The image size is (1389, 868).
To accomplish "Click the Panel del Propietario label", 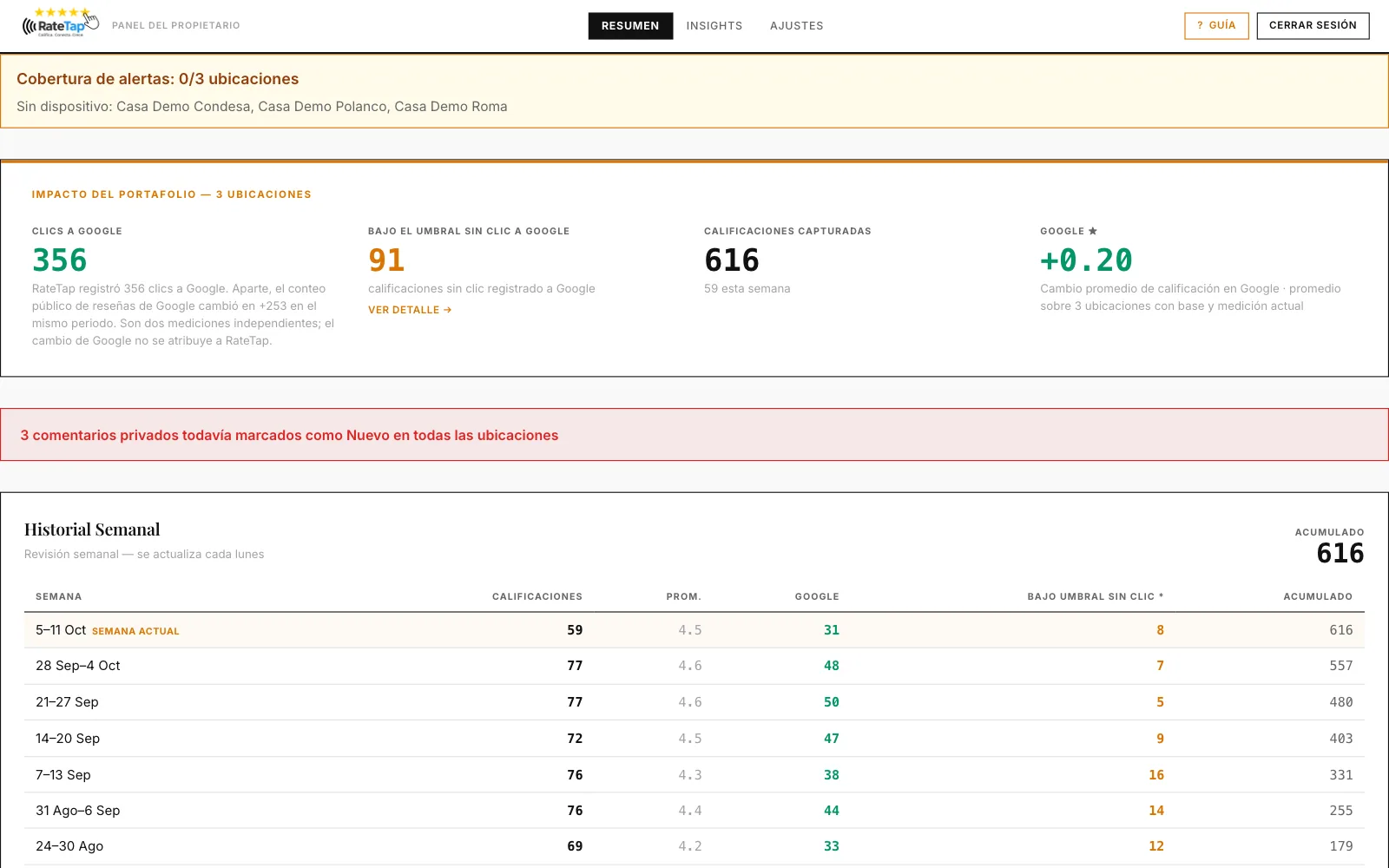I will tap(176, 25).
